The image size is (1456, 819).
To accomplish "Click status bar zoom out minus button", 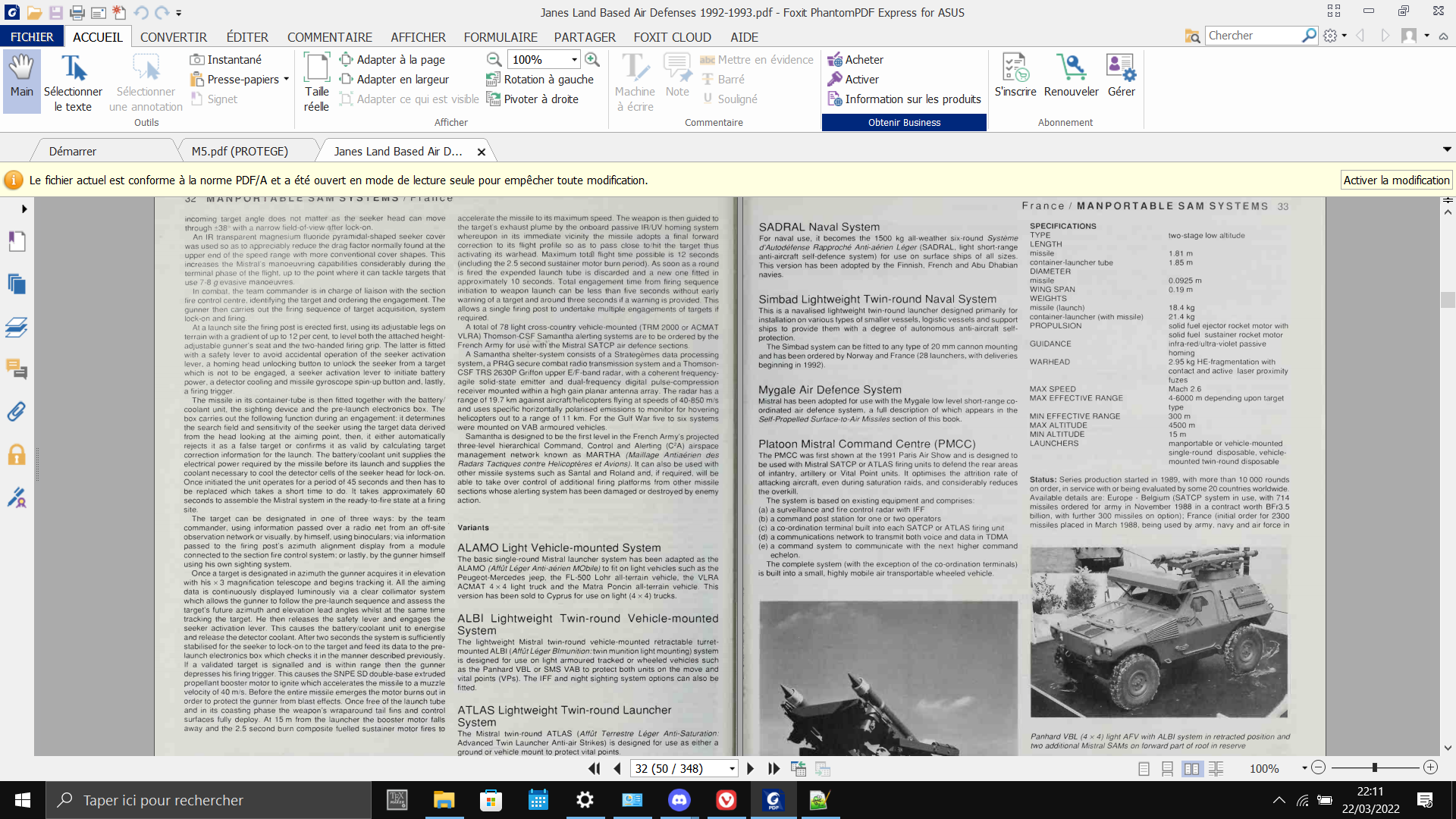I will coord(1319,767).
